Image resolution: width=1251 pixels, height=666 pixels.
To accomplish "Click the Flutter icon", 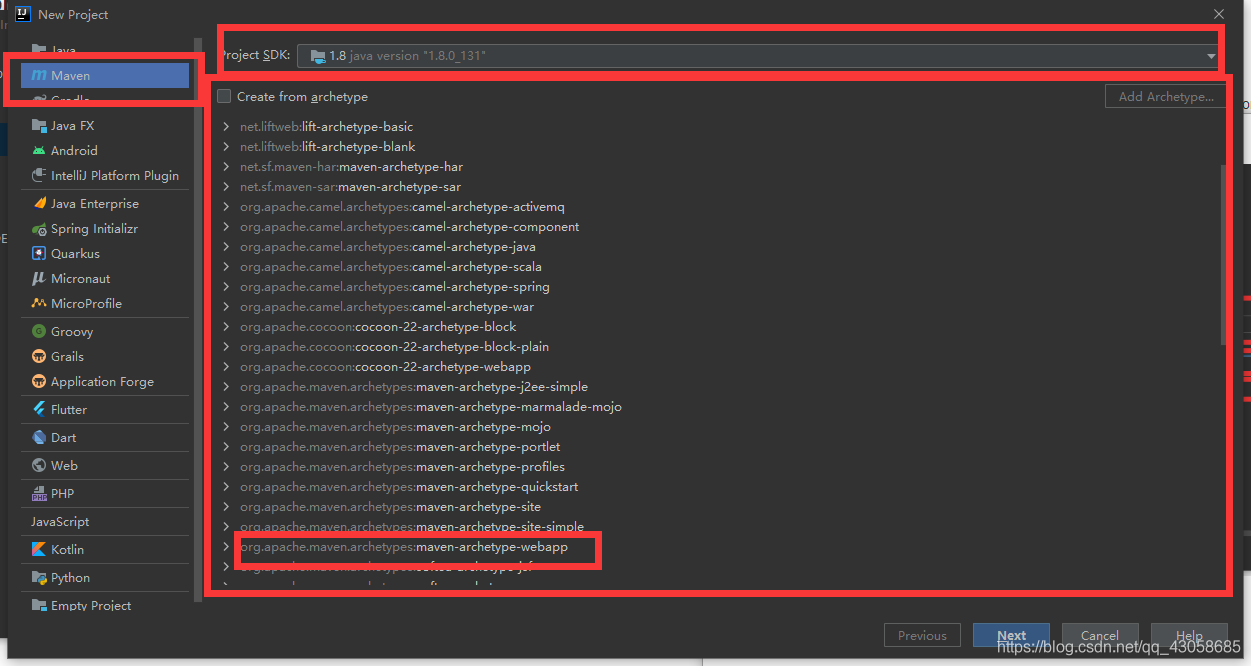I will 39,410.
